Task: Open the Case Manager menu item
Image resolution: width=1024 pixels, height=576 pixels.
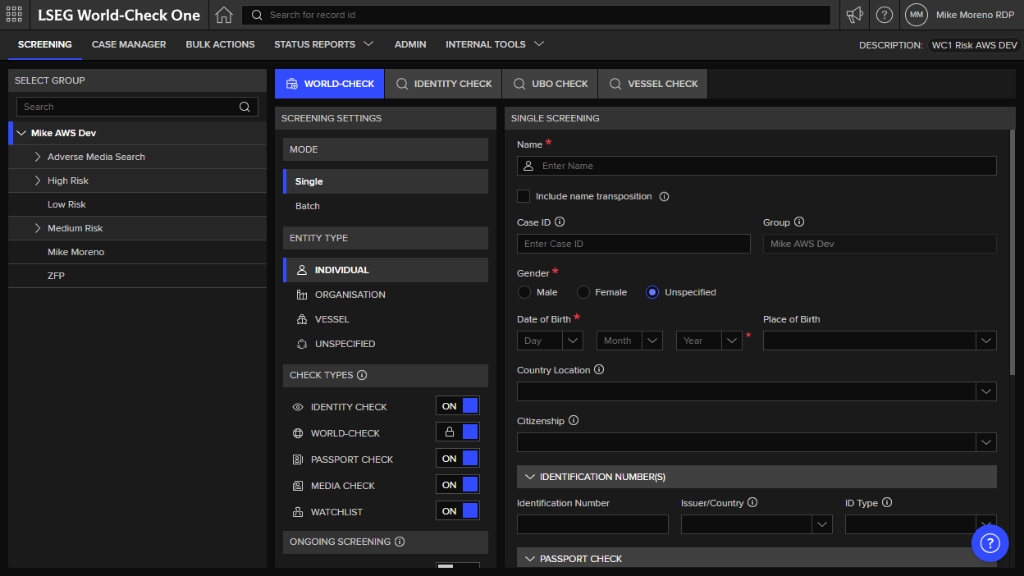Action: point(128,45)
